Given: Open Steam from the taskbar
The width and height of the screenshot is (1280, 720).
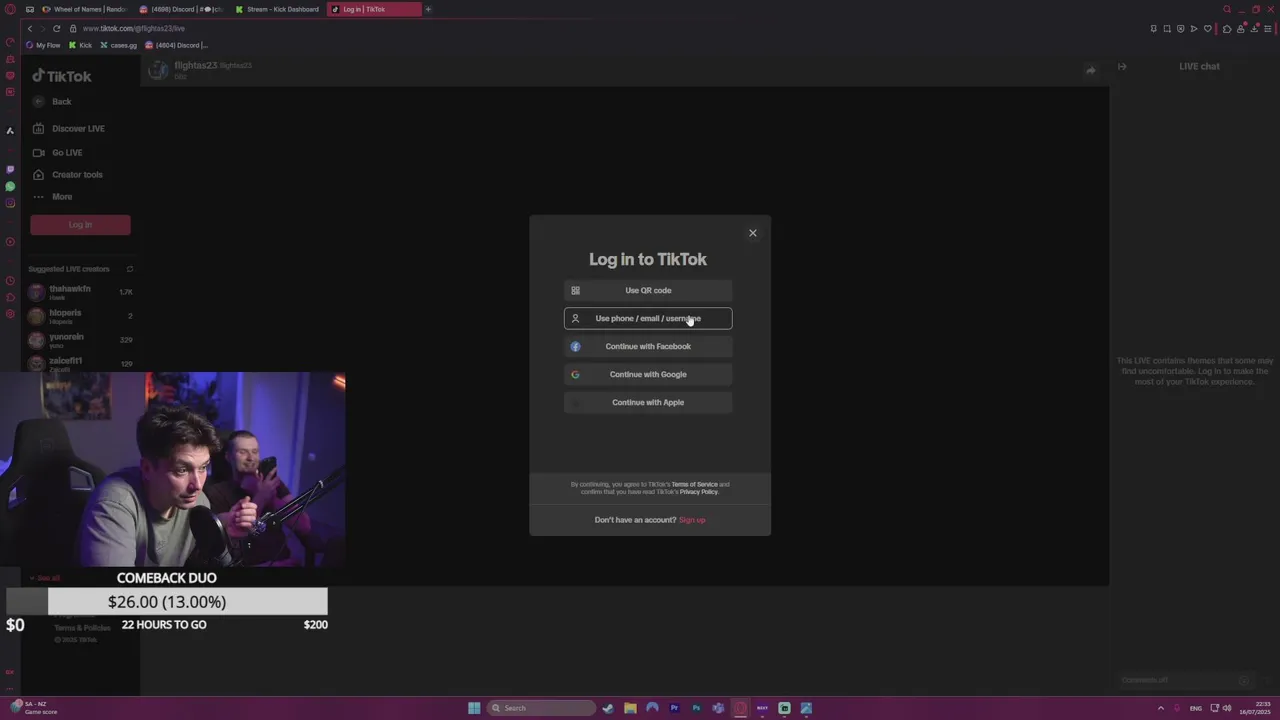Looking at the screenshot, I should coord(607,708).
